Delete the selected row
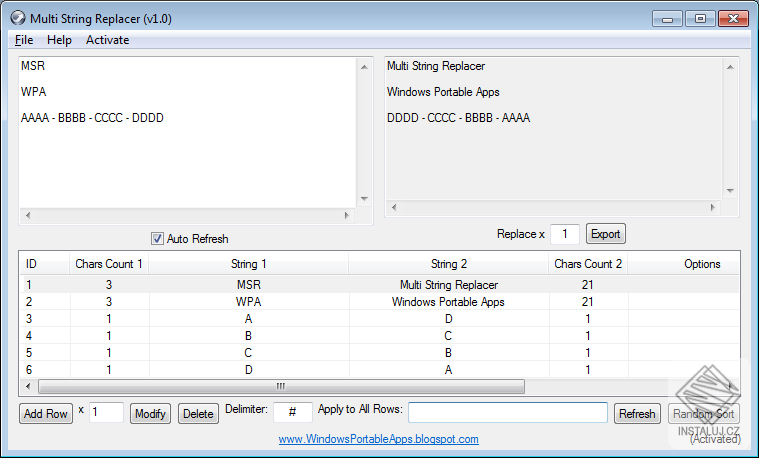 pos(198,413)
